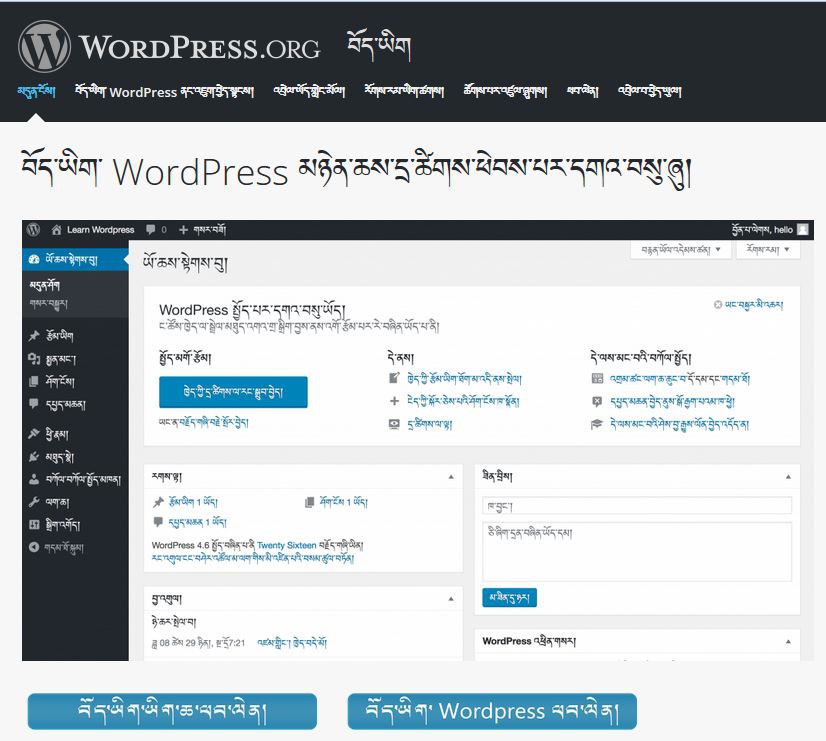Focus the Quick Draft title field
This screenshot has width=826, height=741.
(637, 506)
